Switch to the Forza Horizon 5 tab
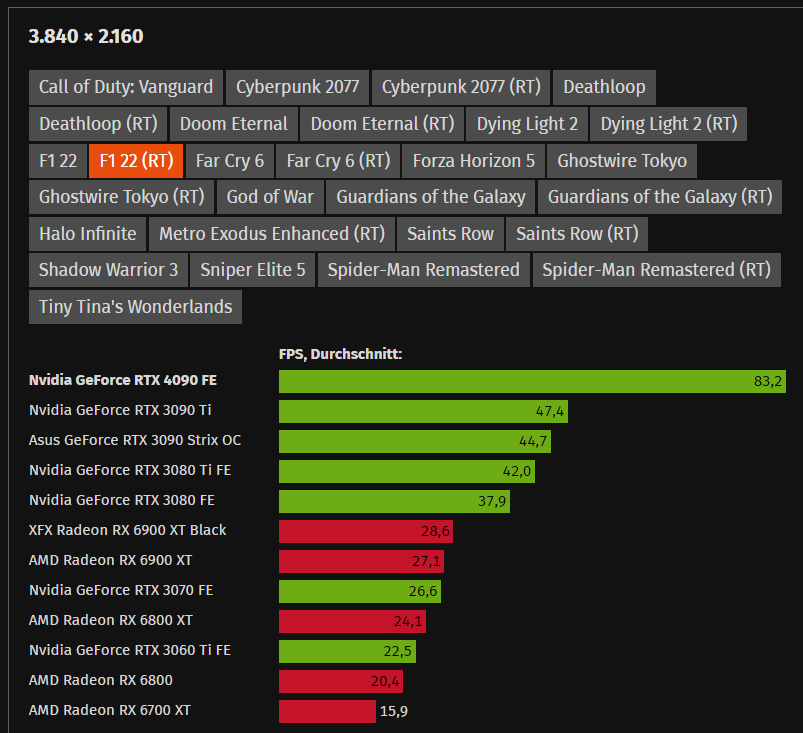The image size is (803, 733). (x=473, y=161)
